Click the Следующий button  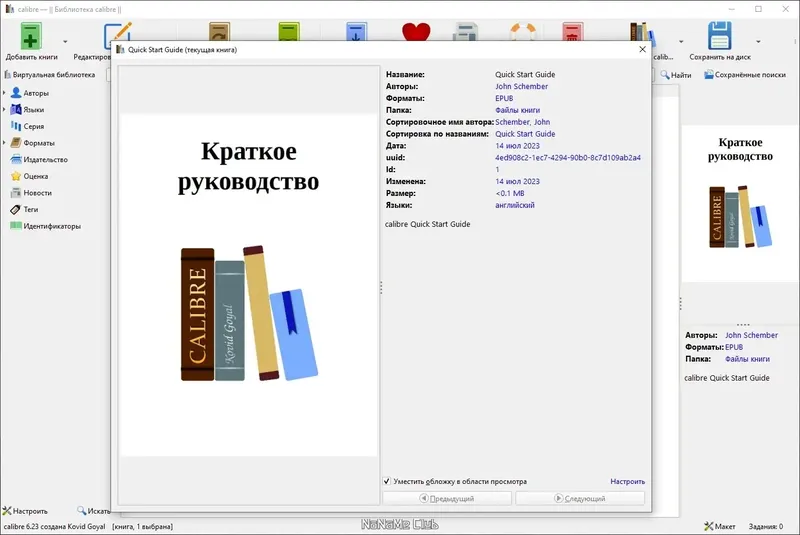[580, 498]
